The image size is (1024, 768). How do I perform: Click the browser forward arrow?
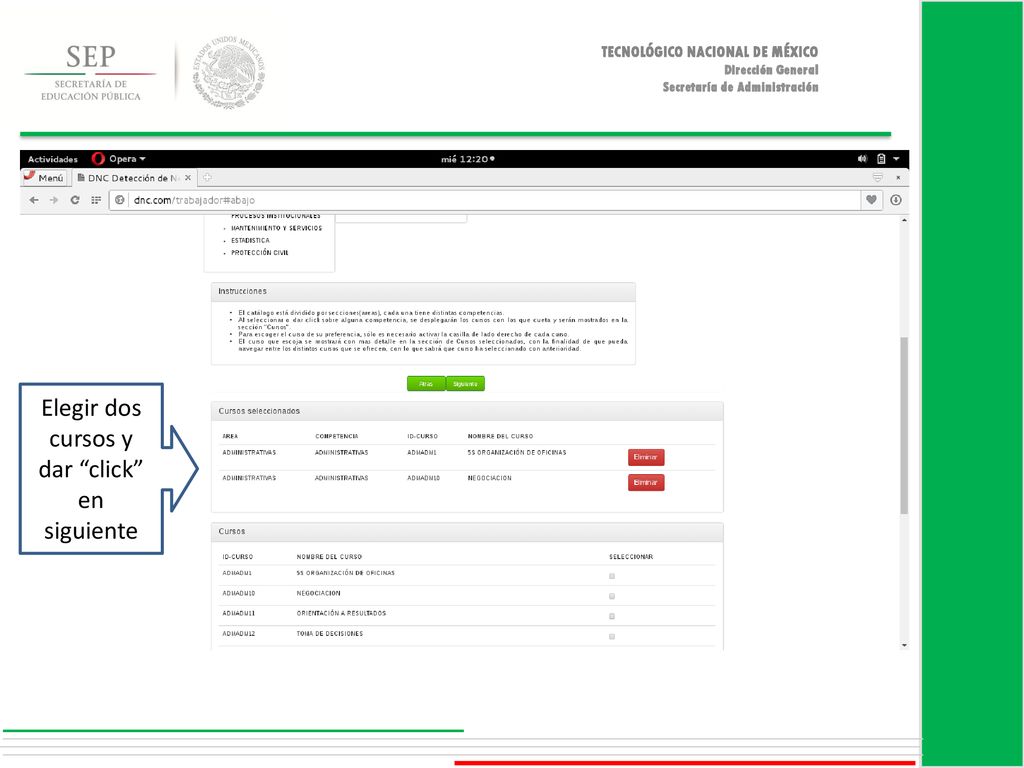pyautogui.click(x=54, y=200)
